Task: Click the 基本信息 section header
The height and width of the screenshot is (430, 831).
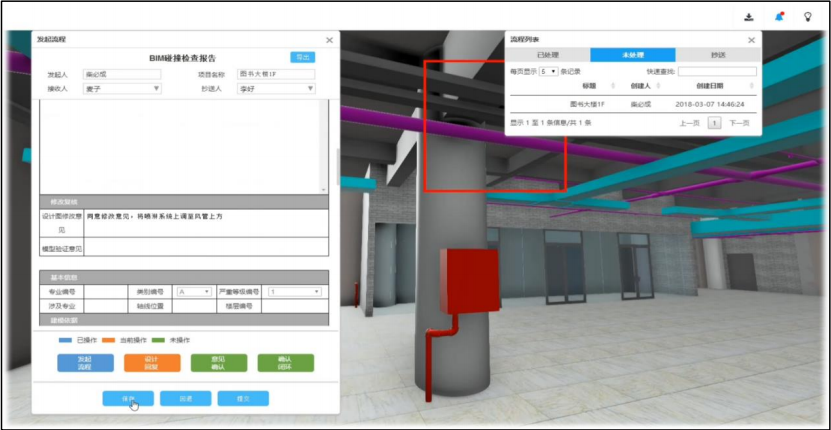Action: [x=184, y=277]
